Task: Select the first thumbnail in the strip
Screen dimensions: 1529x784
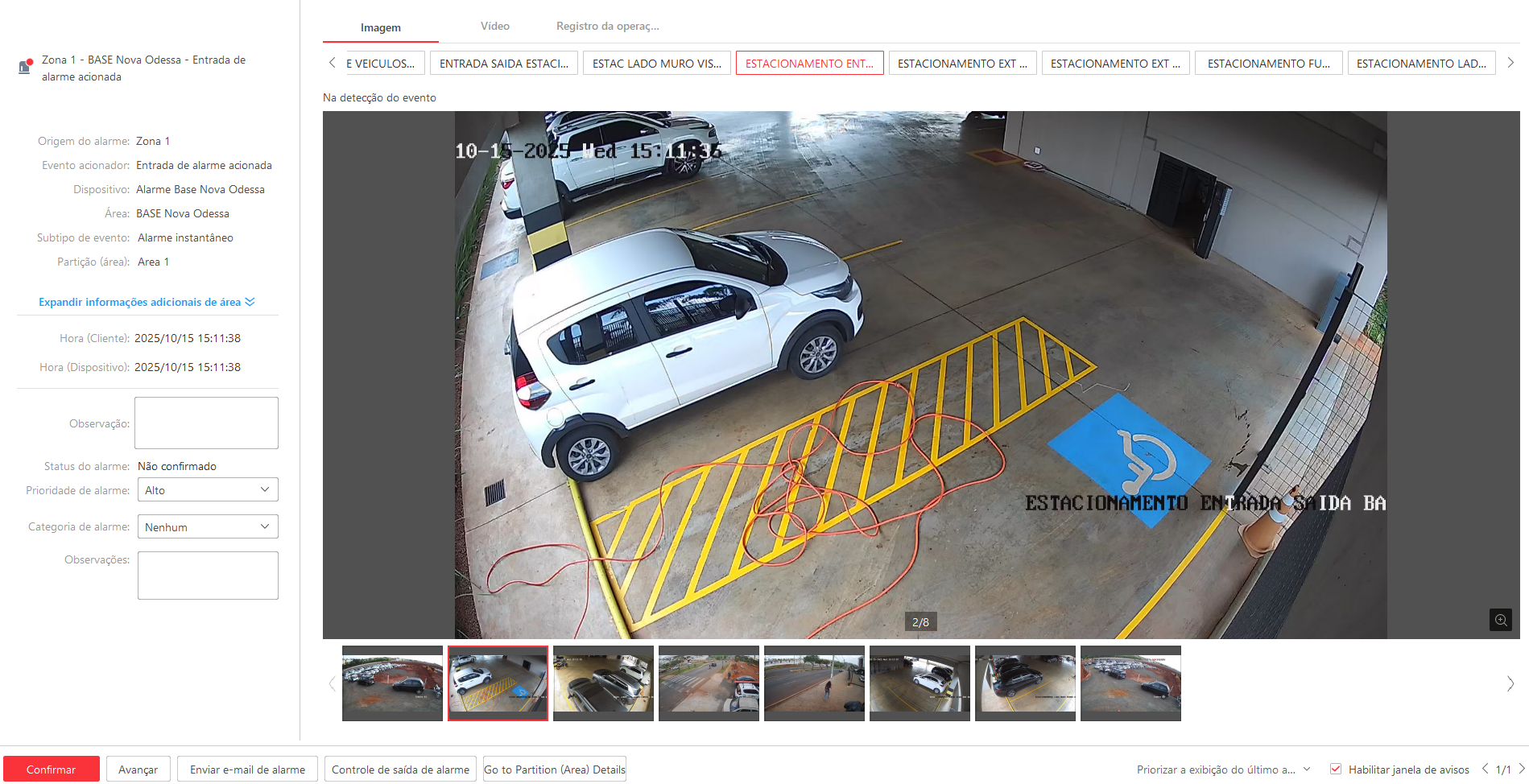Action: click(392, 683)
